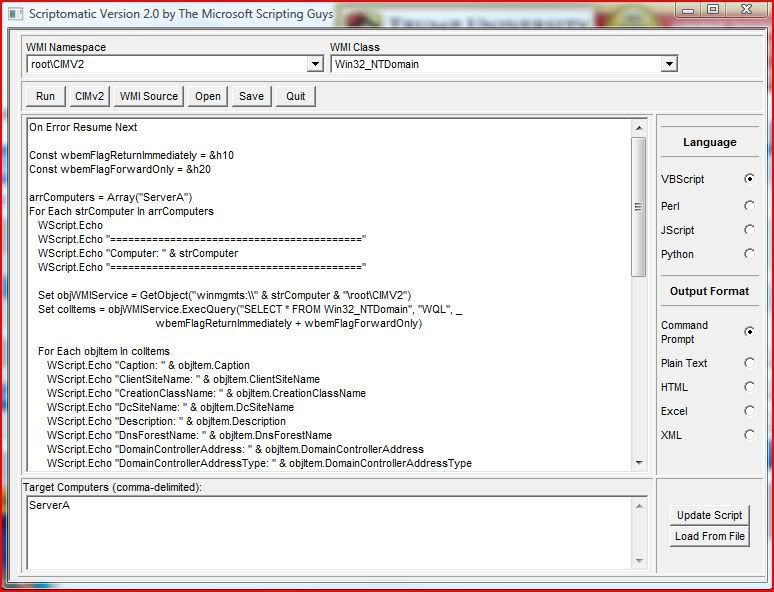Click the CIMv2 button
Viewport: 774px width, 592px height.
point(89,96)
